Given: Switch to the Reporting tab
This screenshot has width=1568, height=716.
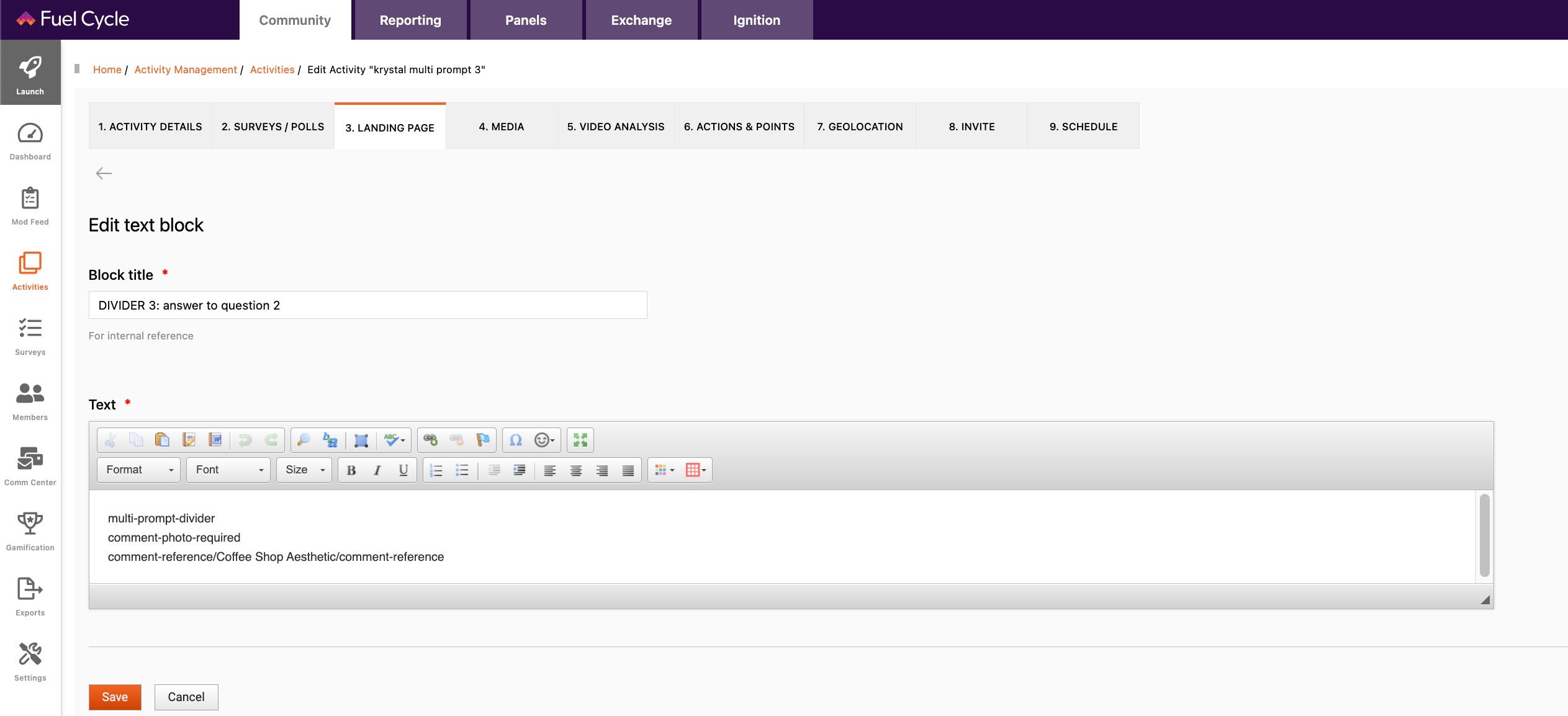Looking at the screenshot, I should 410,20.
